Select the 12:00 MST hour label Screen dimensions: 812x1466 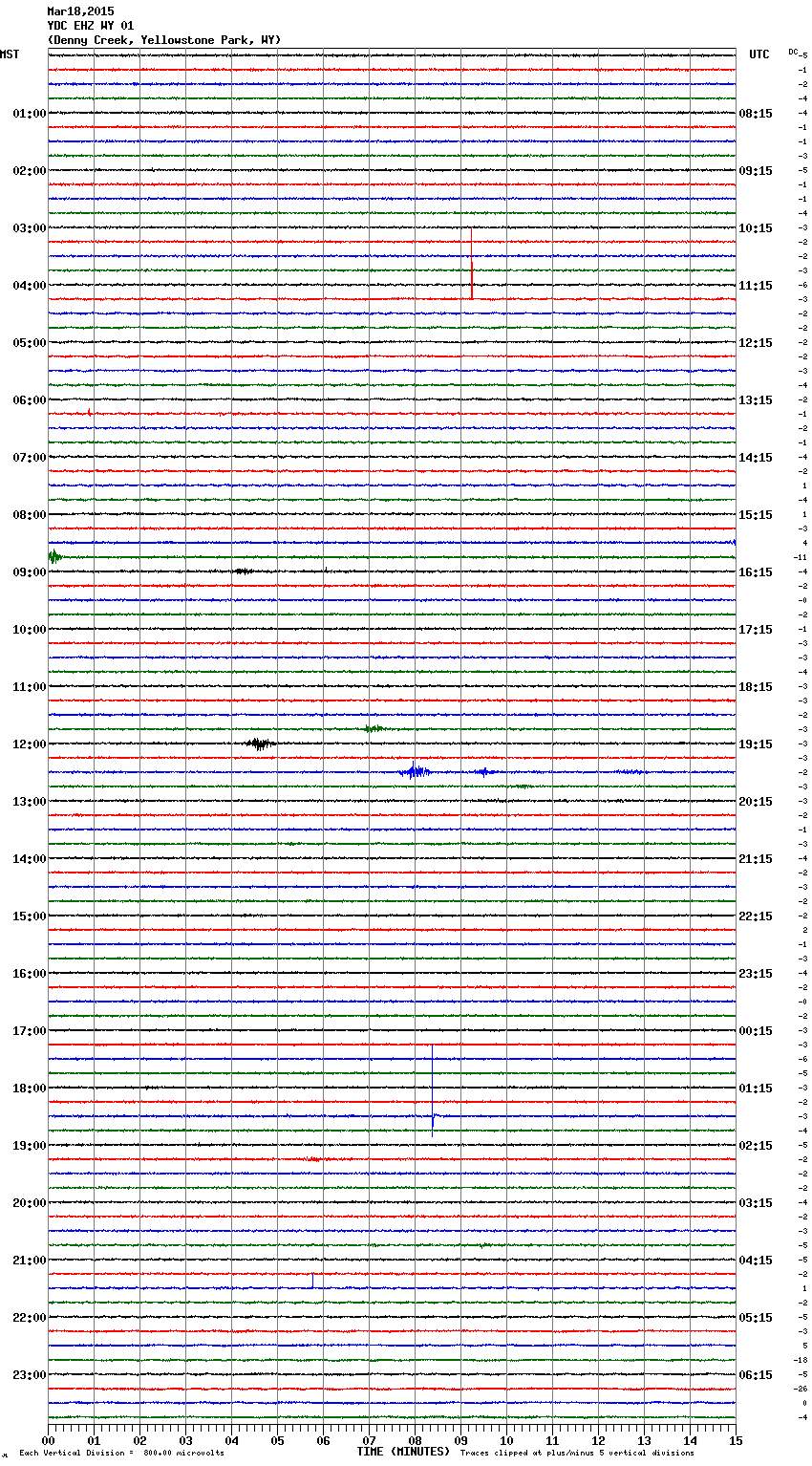tap(30, 744)
